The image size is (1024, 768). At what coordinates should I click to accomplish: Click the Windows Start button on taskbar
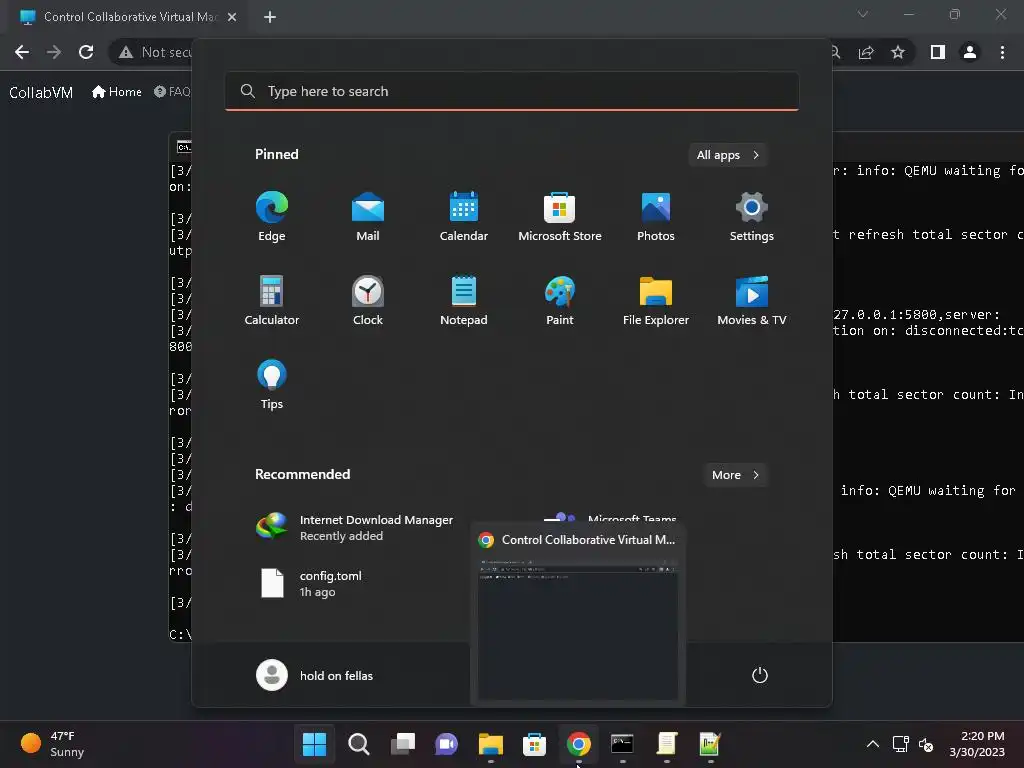click(314, 744)
